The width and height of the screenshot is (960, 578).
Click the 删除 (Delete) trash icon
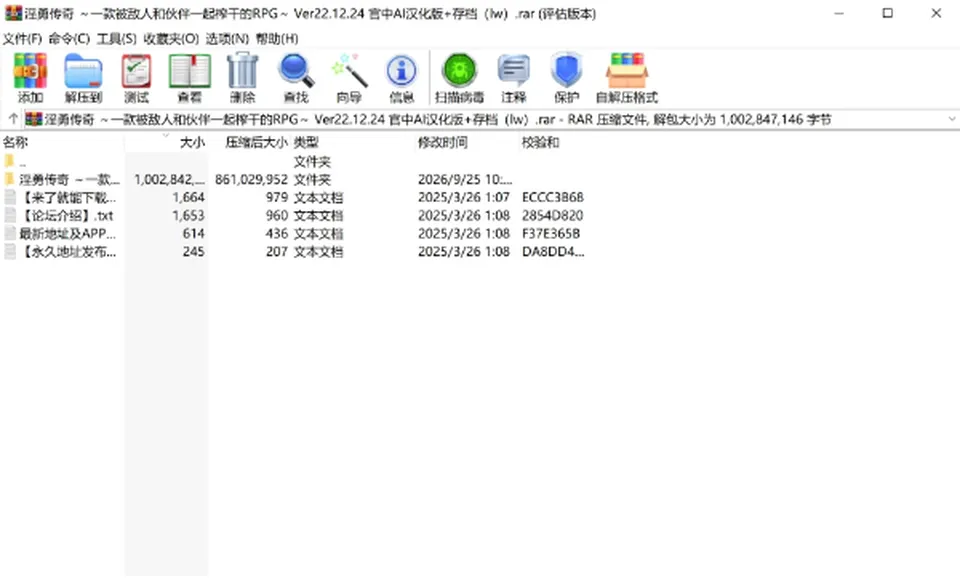242,71
